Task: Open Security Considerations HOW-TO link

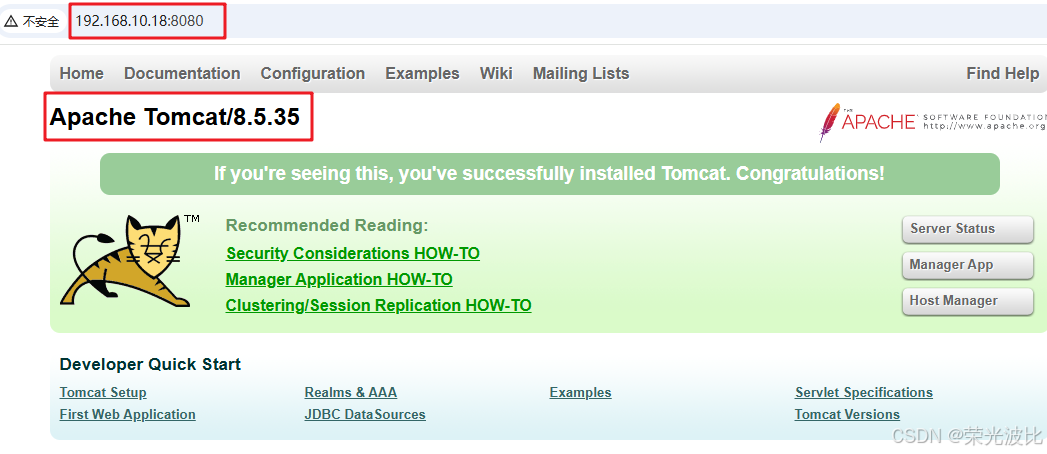Action: point(353,254)
